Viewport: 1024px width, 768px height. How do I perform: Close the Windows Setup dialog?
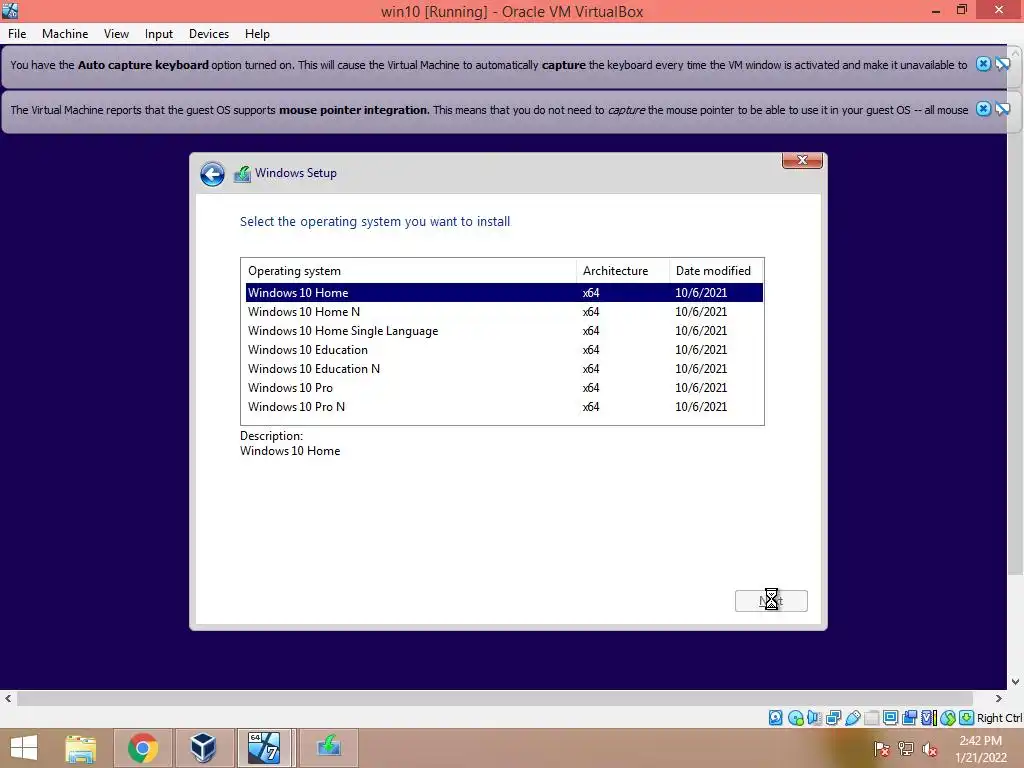[802, 160]
